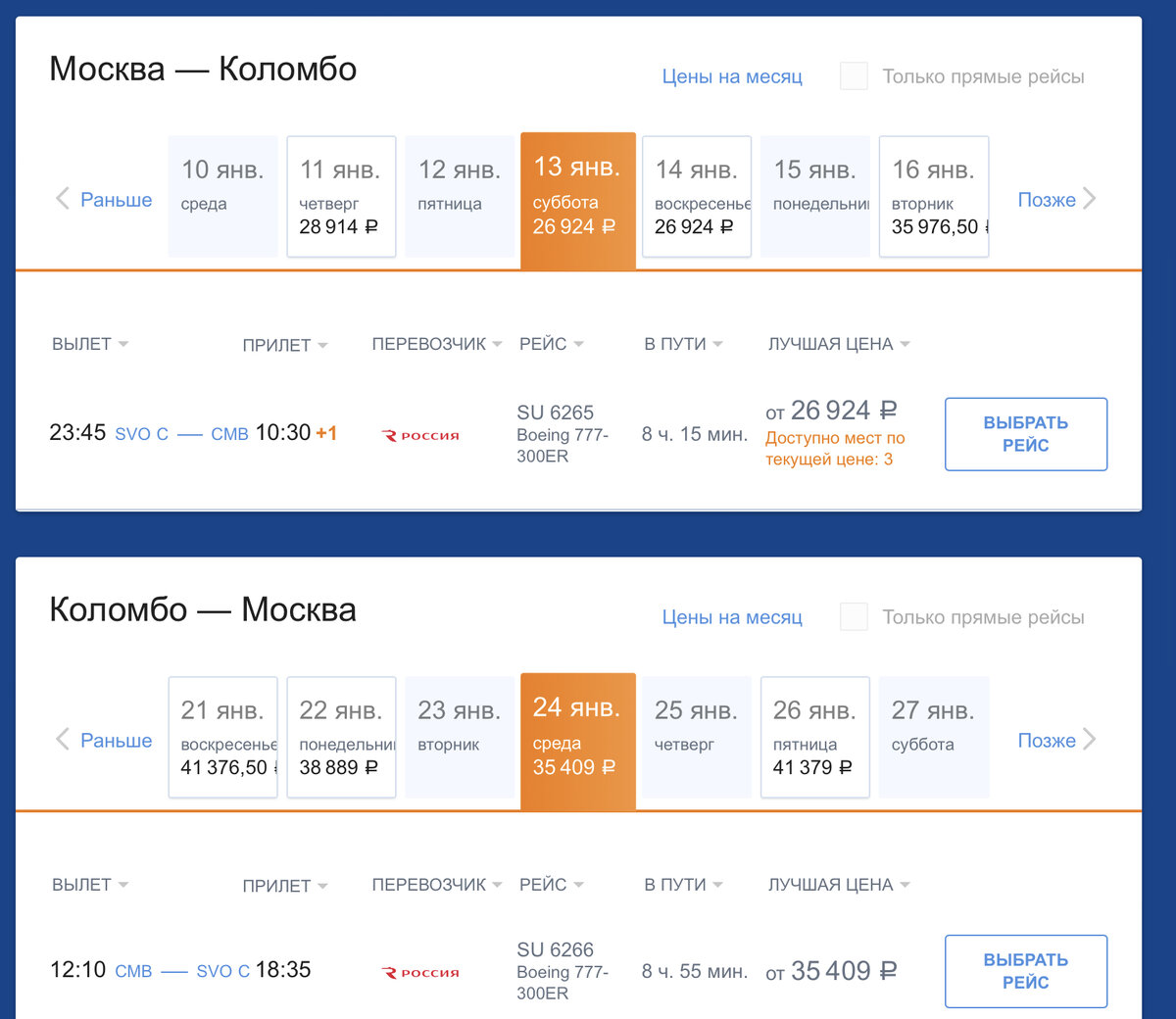
Task: Click right chevron next to first 'Позже'
Action: pyautogui.click(x=1089, y=199)
